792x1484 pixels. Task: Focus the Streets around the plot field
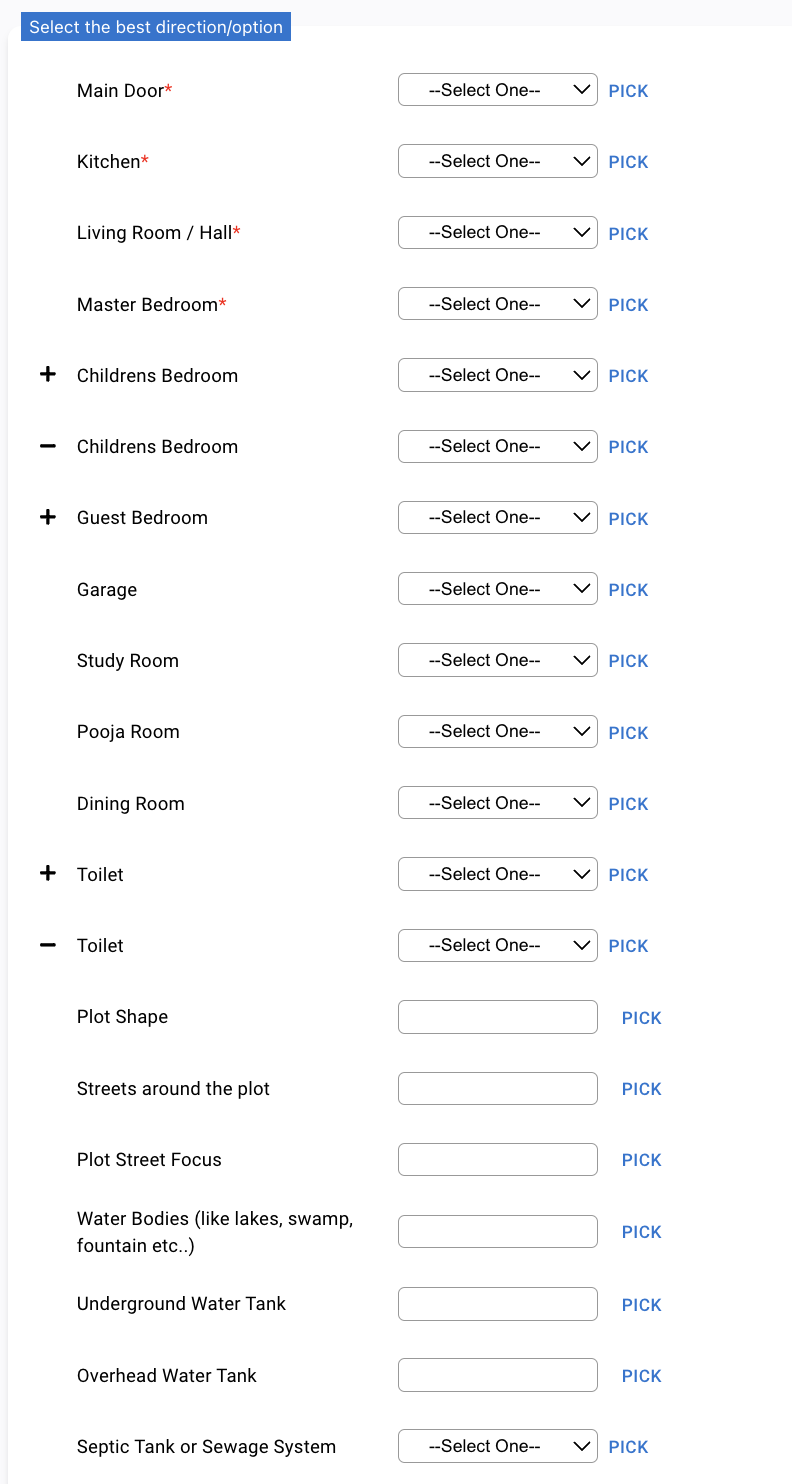(497, 1088)
